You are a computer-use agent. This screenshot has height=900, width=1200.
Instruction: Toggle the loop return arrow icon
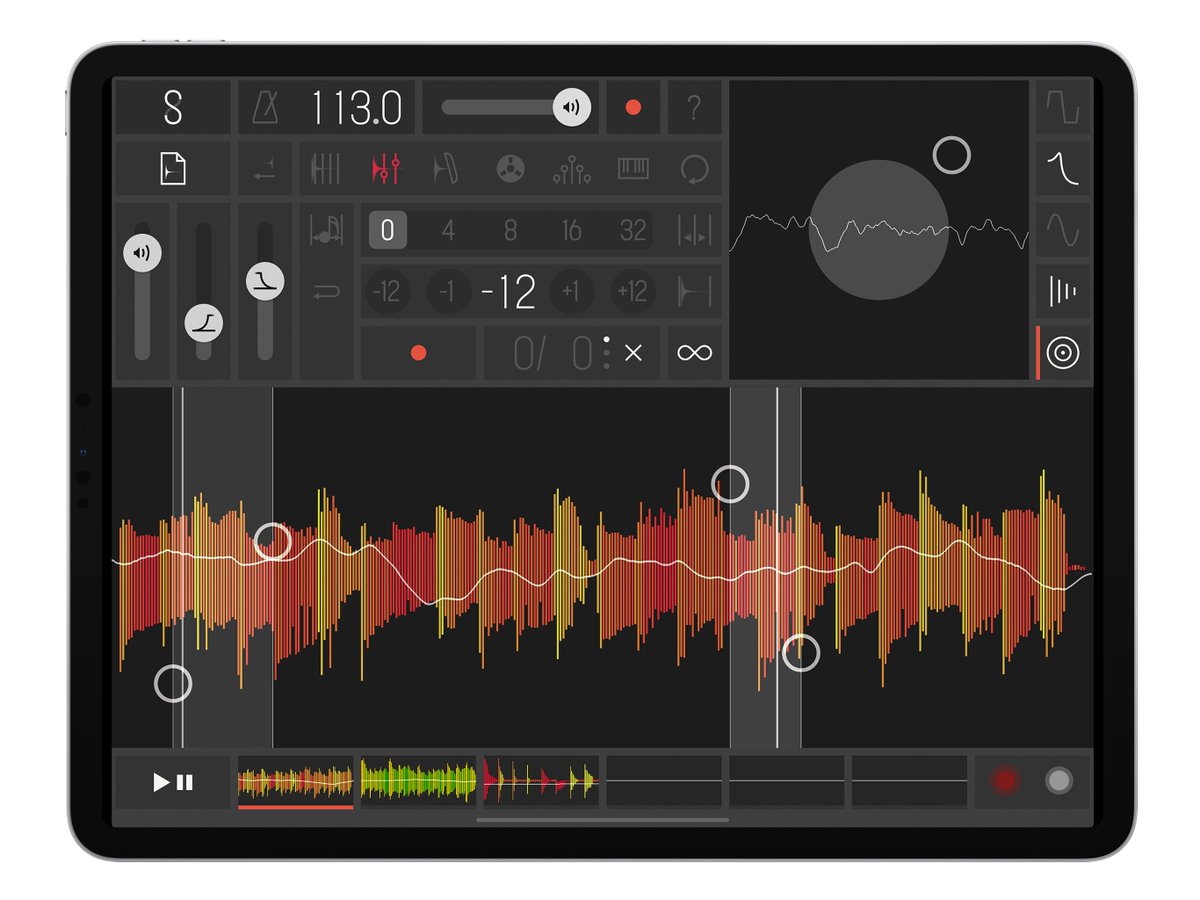pos(326,292)
